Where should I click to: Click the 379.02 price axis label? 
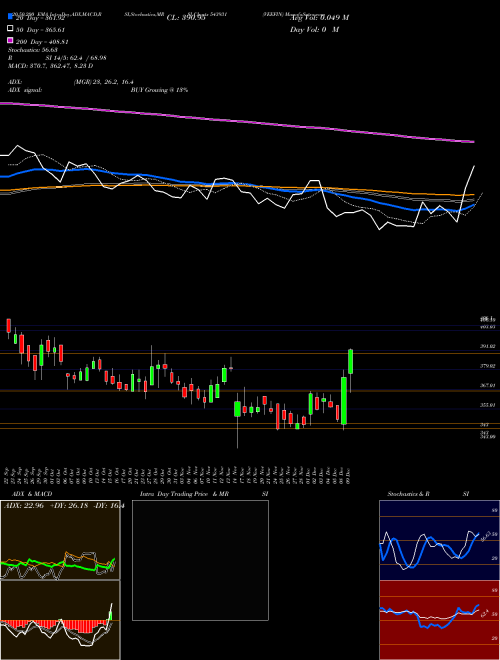click(487, 366)
